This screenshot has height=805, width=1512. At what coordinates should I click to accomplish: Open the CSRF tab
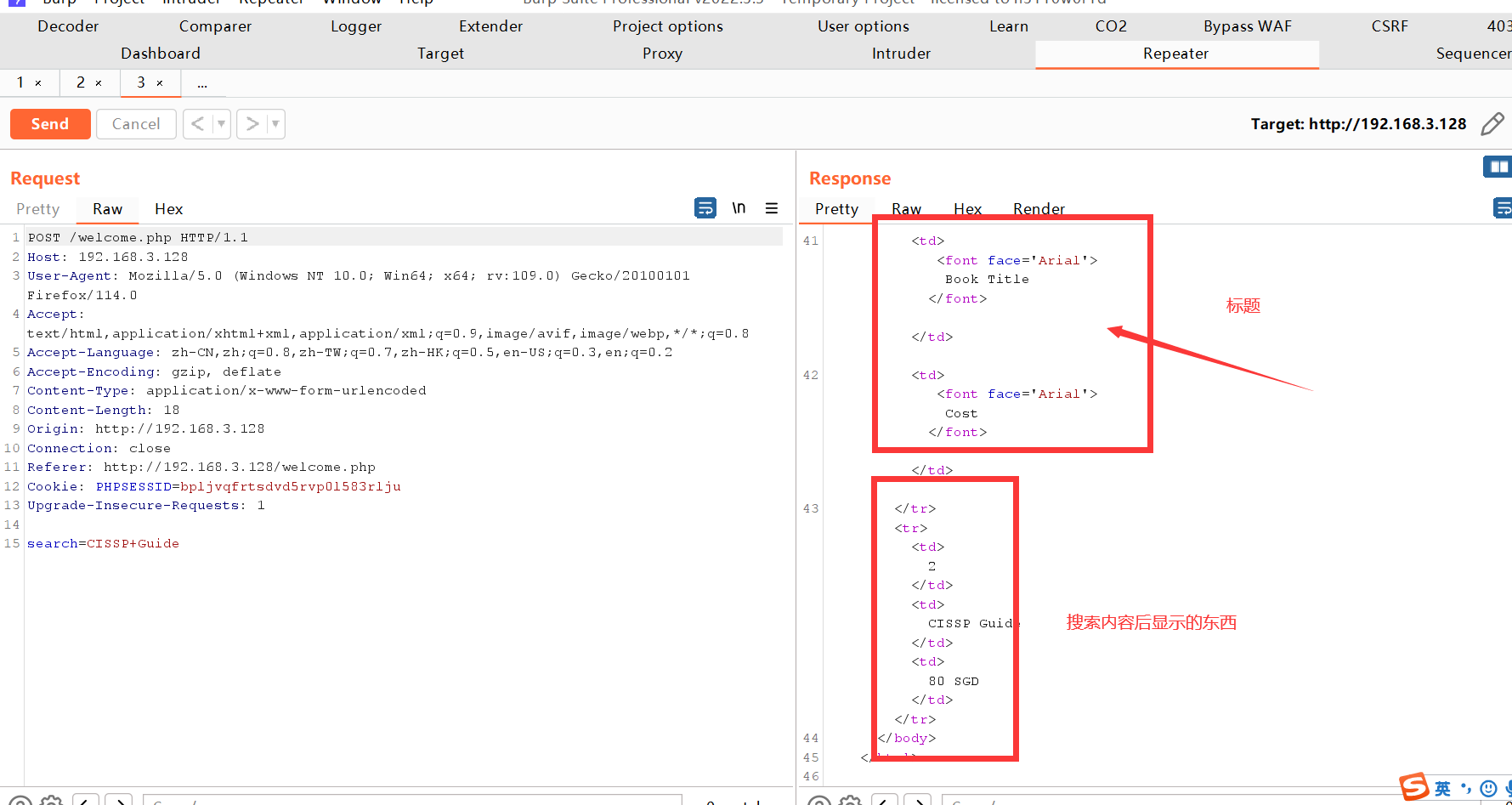(x=1390, y=26)
